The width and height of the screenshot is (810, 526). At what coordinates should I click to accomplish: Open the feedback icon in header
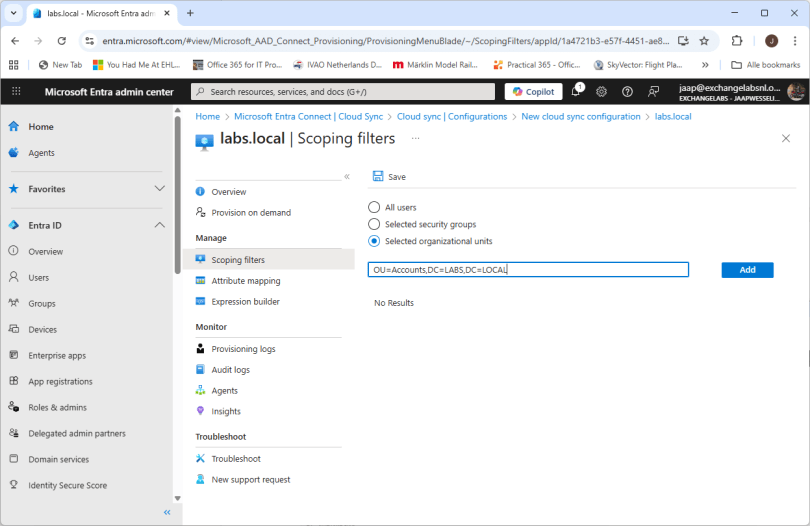[653, 91]
